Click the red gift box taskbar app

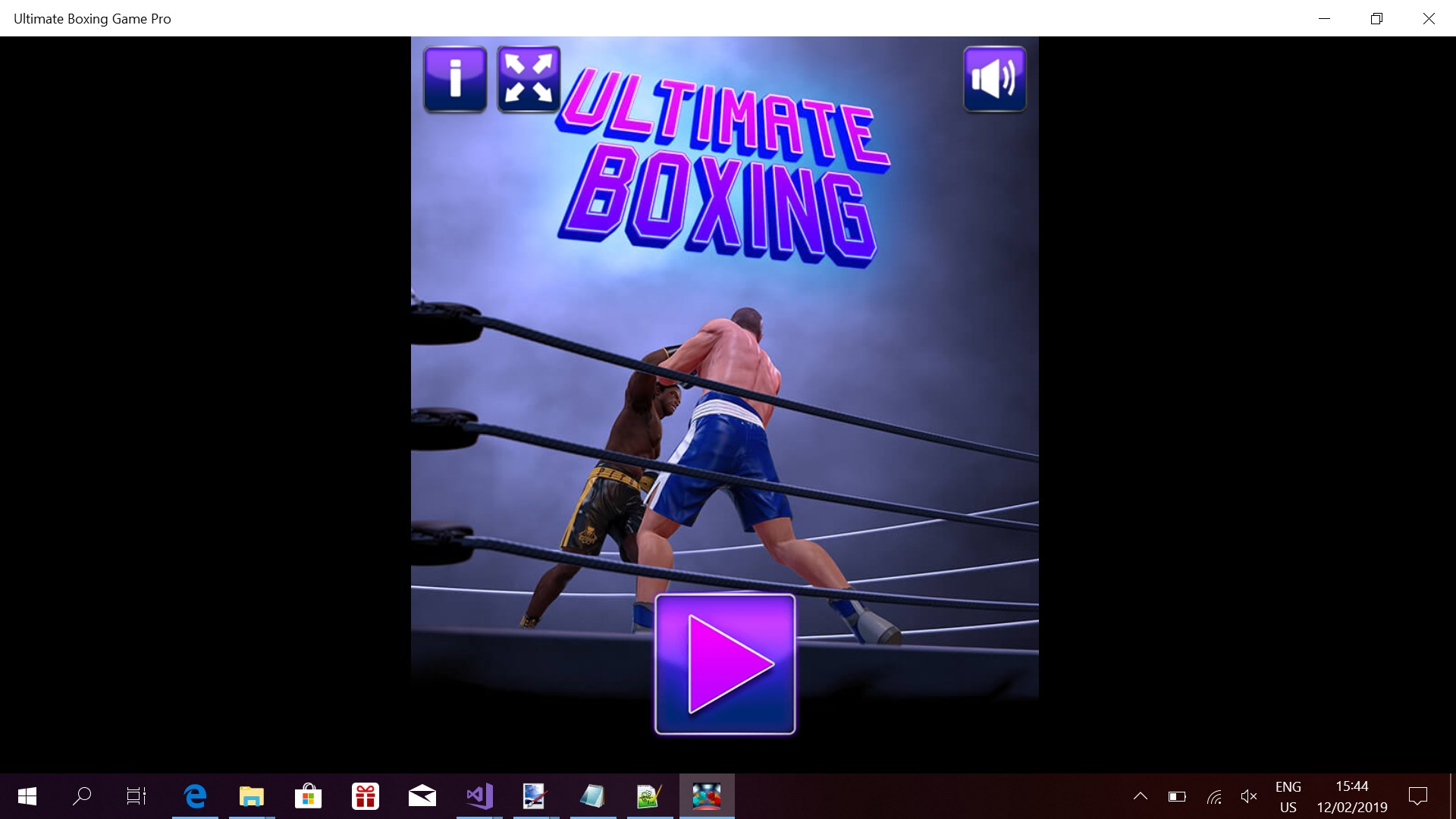(366, 796)
